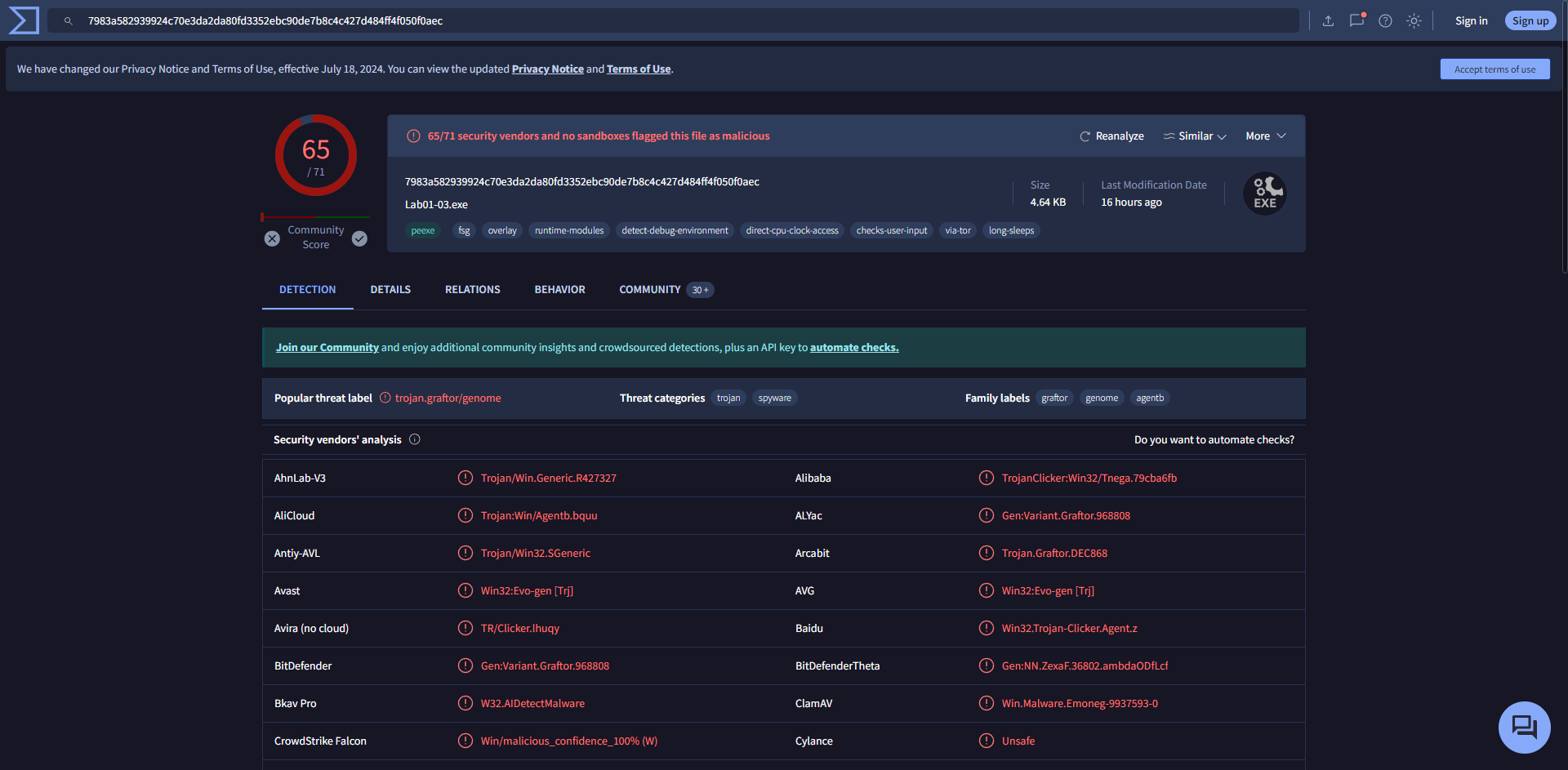1568x770 pixels.
Task: Click the Baidu detection warning icon
Action: coord(987,628)
